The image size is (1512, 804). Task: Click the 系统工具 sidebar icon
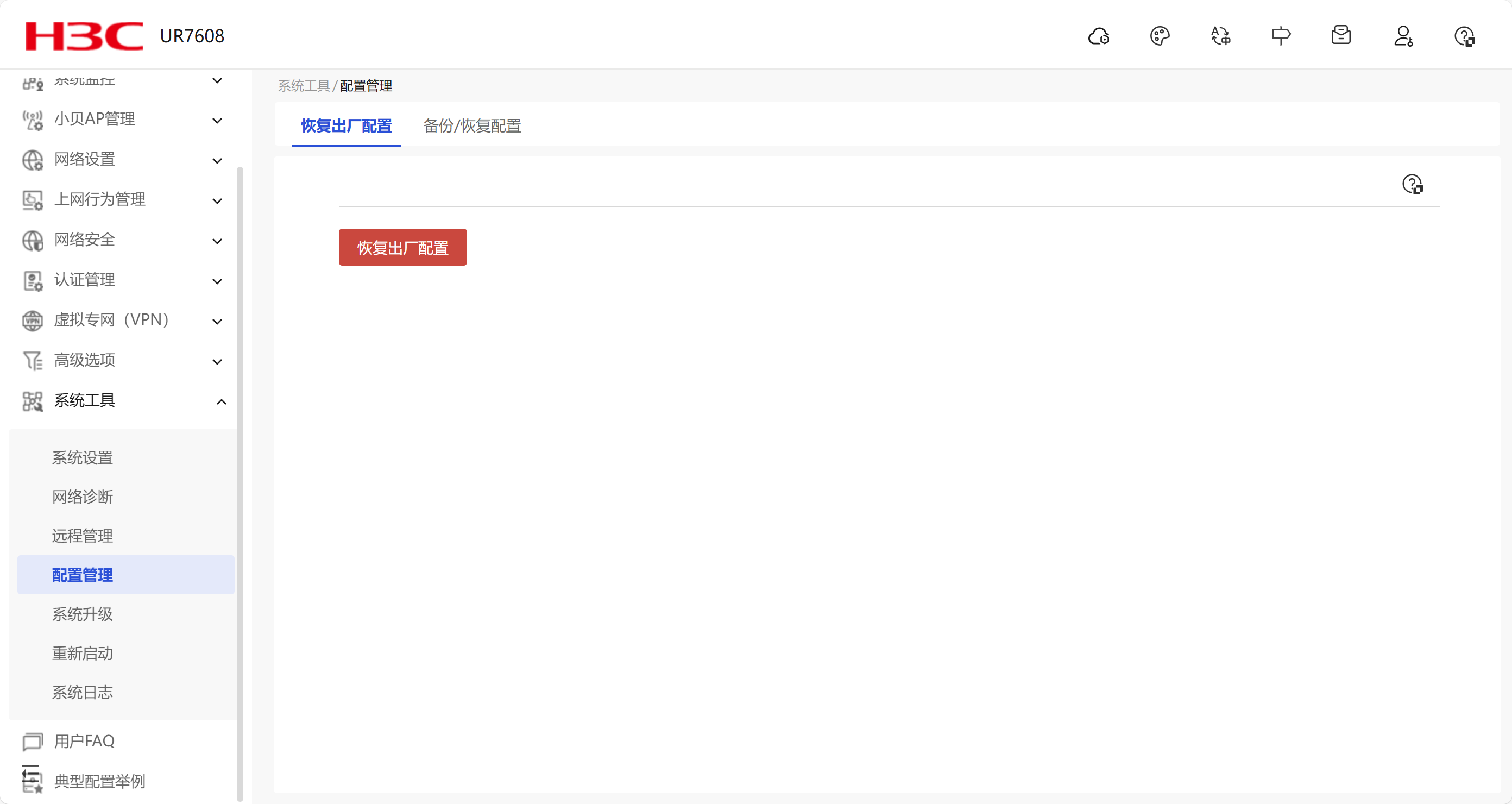click(32, 401)
